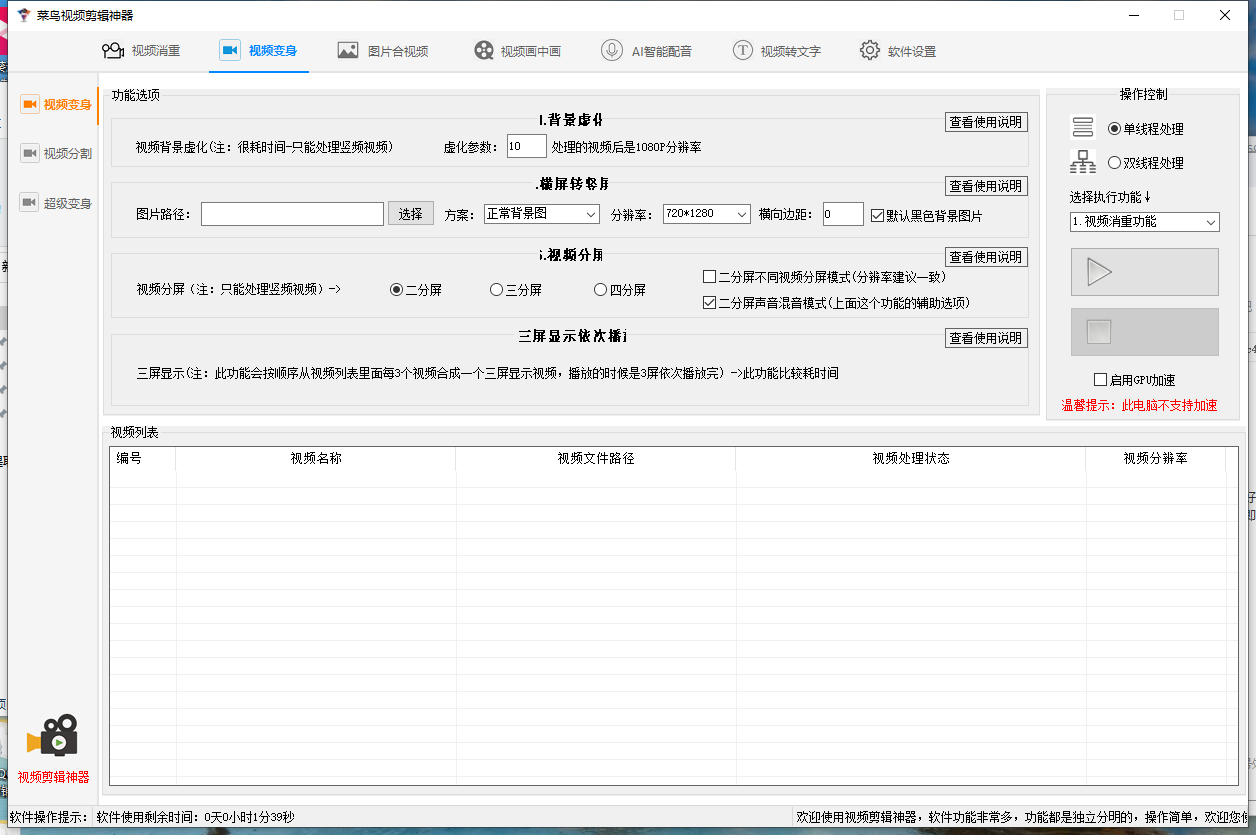
Task: Click the 视频画中画 film reel icon
Action: tap(484, 51)
